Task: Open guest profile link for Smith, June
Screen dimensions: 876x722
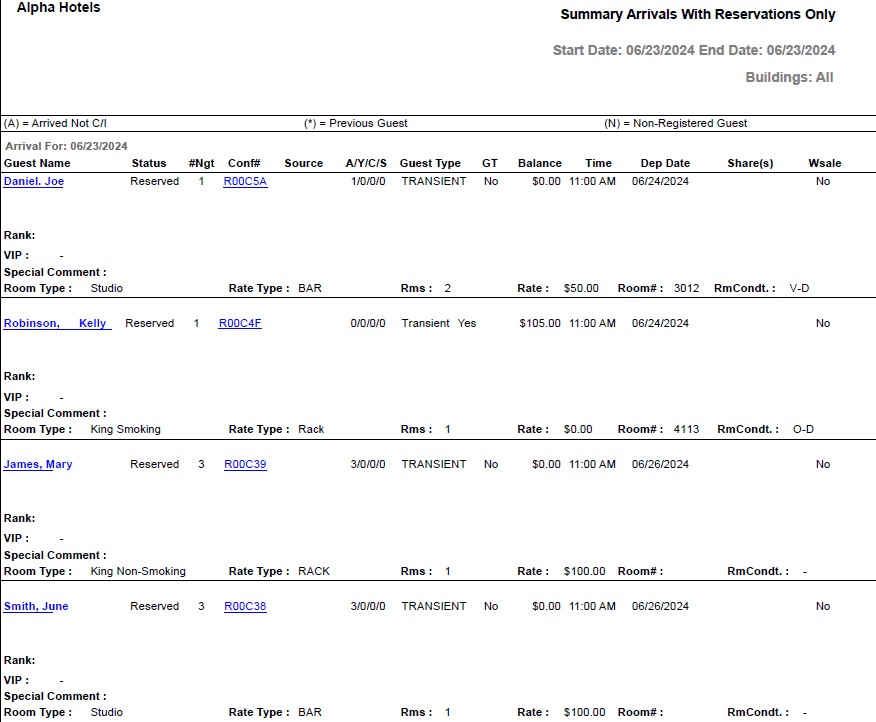Action: pos(36,606)
